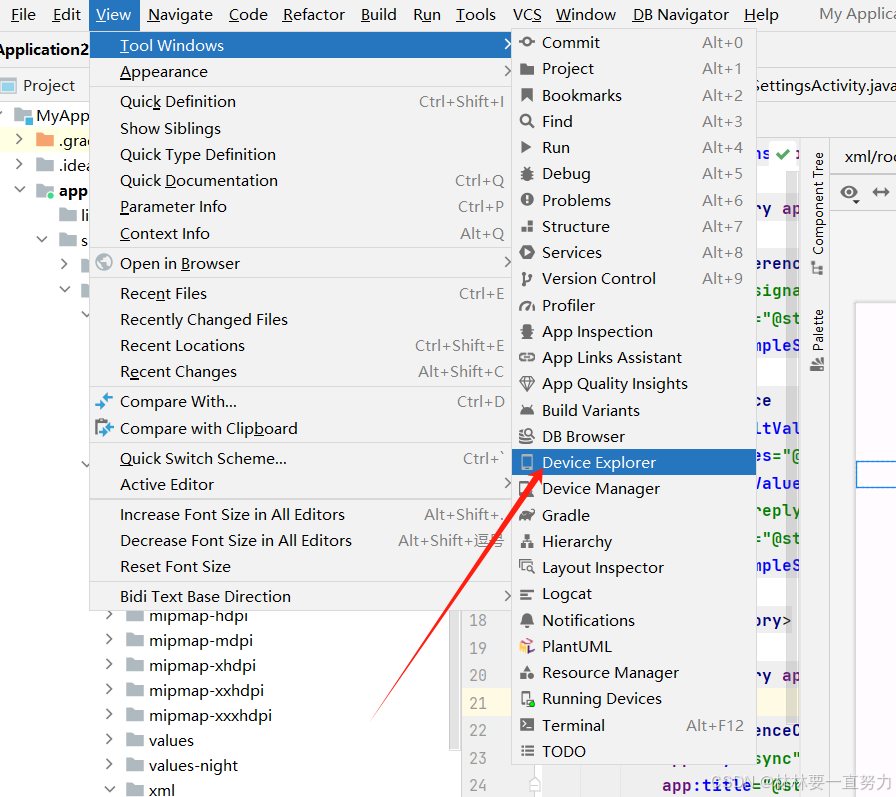Open the Palette side tab

[x=818, y=339]
